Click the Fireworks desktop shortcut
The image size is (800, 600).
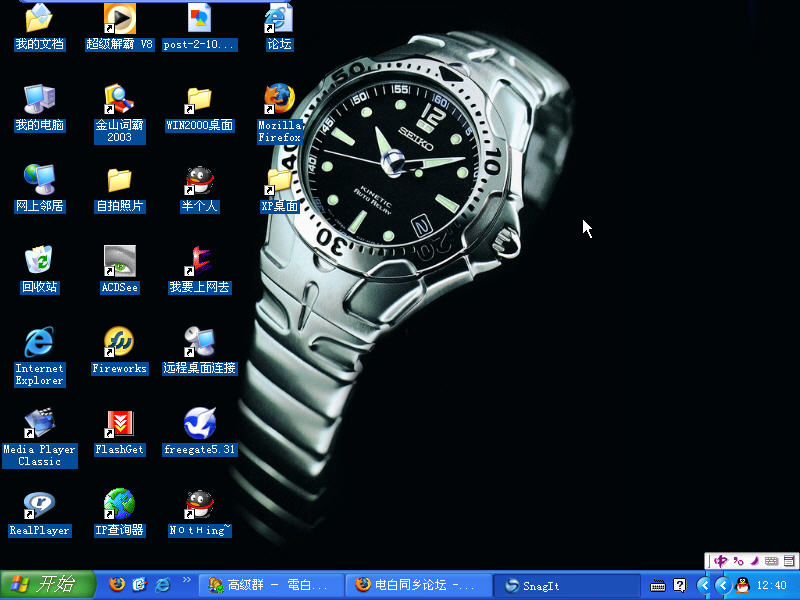119,343
